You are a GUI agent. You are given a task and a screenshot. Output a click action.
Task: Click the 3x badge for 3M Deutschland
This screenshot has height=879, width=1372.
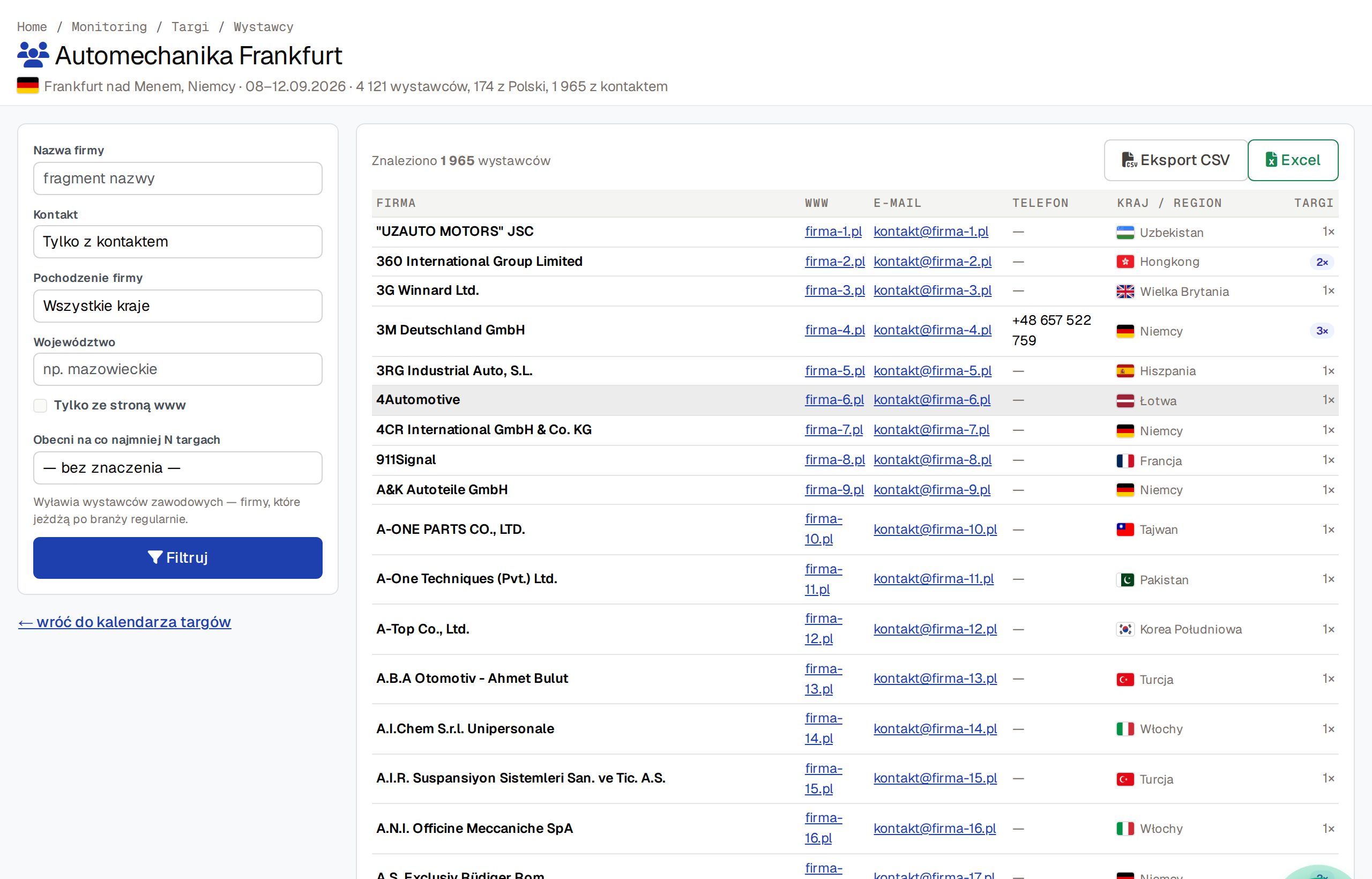pyautogui.click(x=1322, y=331)
